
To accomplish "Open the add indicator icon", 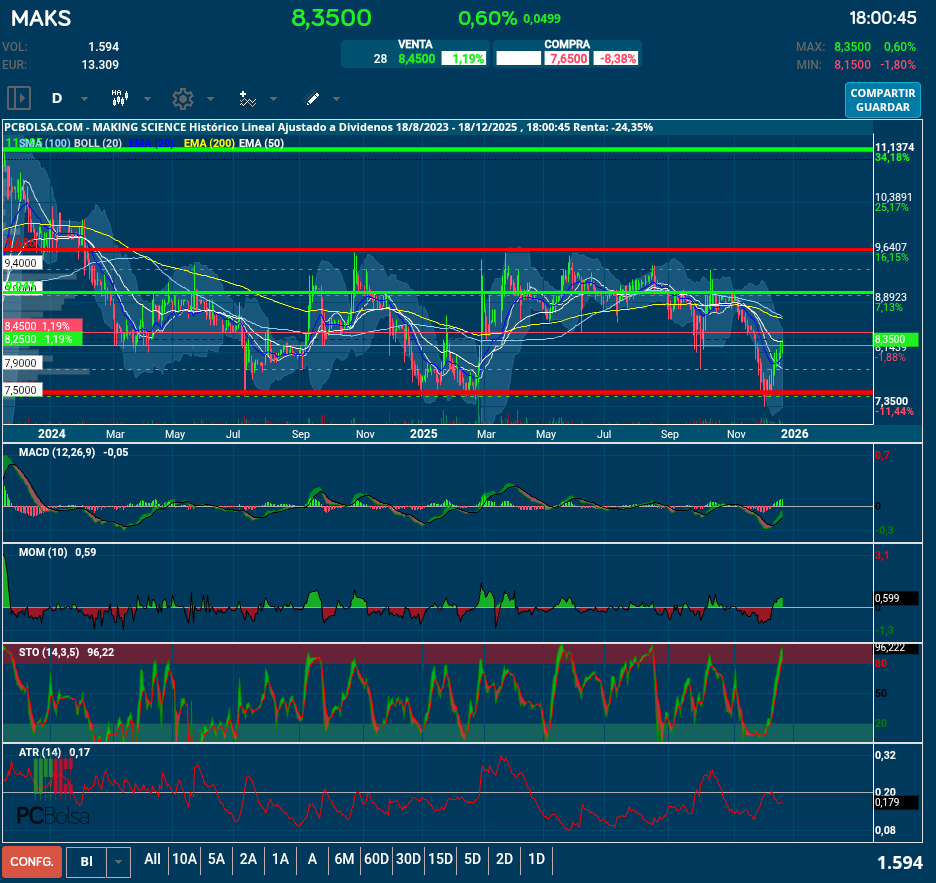I will [247, 98].
